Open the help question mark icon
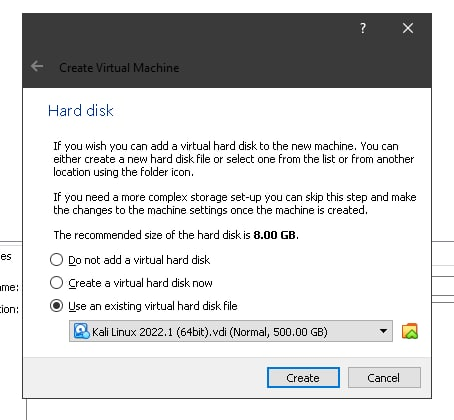Image resolution: width=454 pixels, height=420 pixels. [x=363, y=28]
